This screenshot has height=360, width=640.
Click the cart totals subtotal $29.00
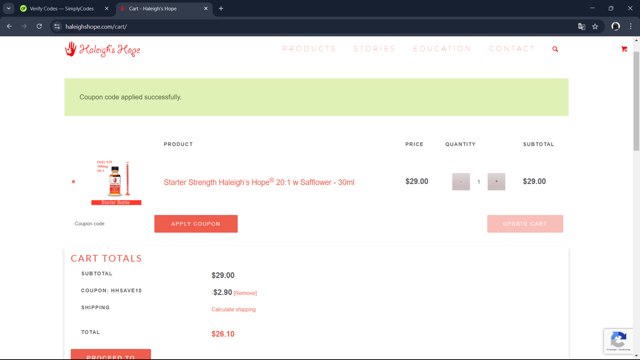click(223, 276)
